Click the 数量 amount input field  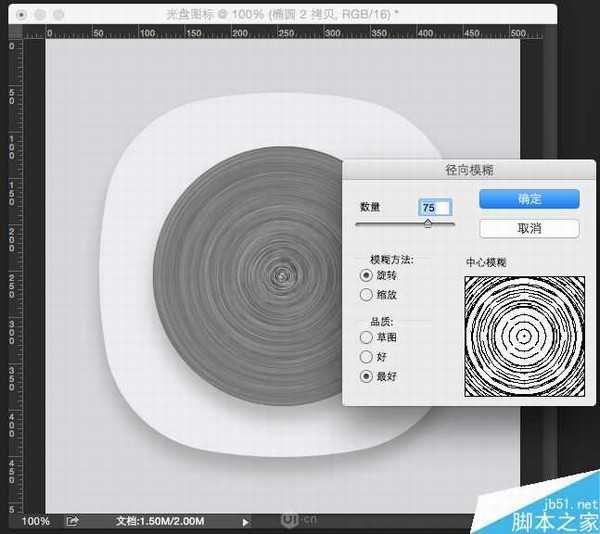click(436, 207)
